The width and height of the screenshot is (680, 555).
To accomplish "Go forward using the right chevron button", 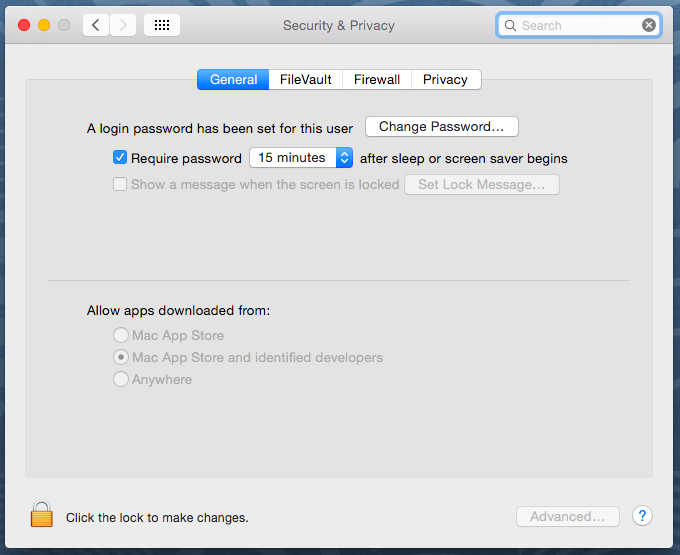I will tap(123, 25).
